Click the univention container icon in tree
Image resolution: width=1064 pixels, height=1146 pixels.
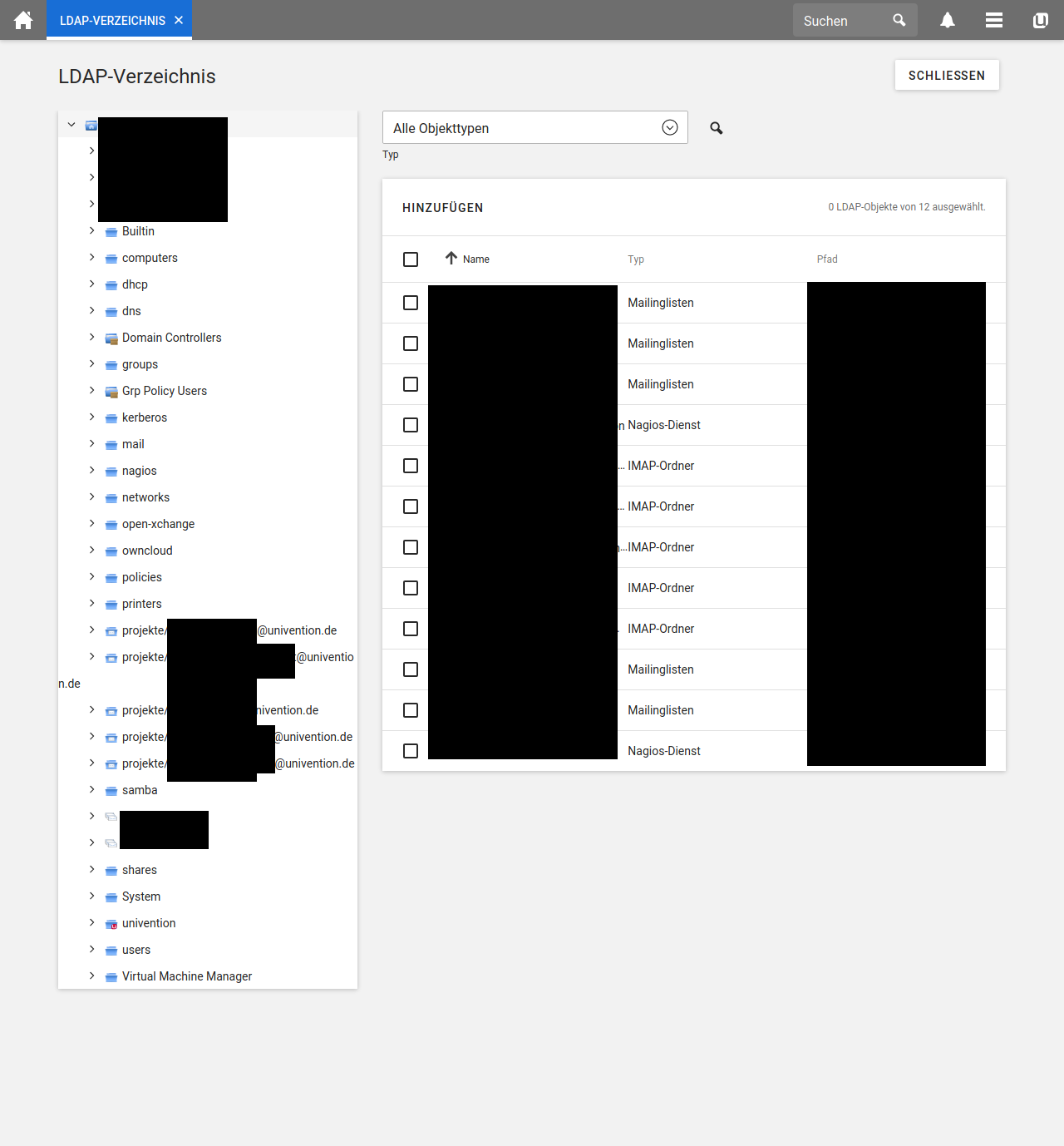111,924
